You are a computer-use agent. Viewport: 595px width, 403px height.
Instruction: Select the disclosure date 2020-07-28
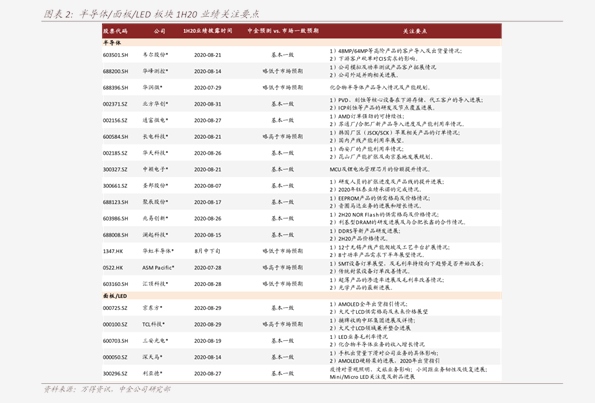point(208,268)
